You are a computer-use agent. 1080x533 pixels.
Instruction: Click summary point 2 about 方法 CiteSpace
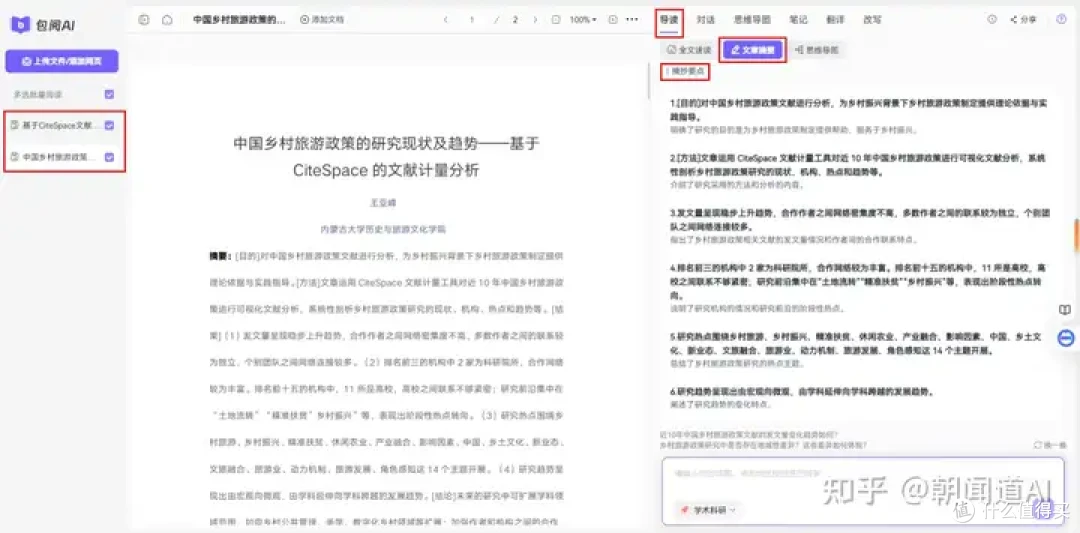pos(858,165)
